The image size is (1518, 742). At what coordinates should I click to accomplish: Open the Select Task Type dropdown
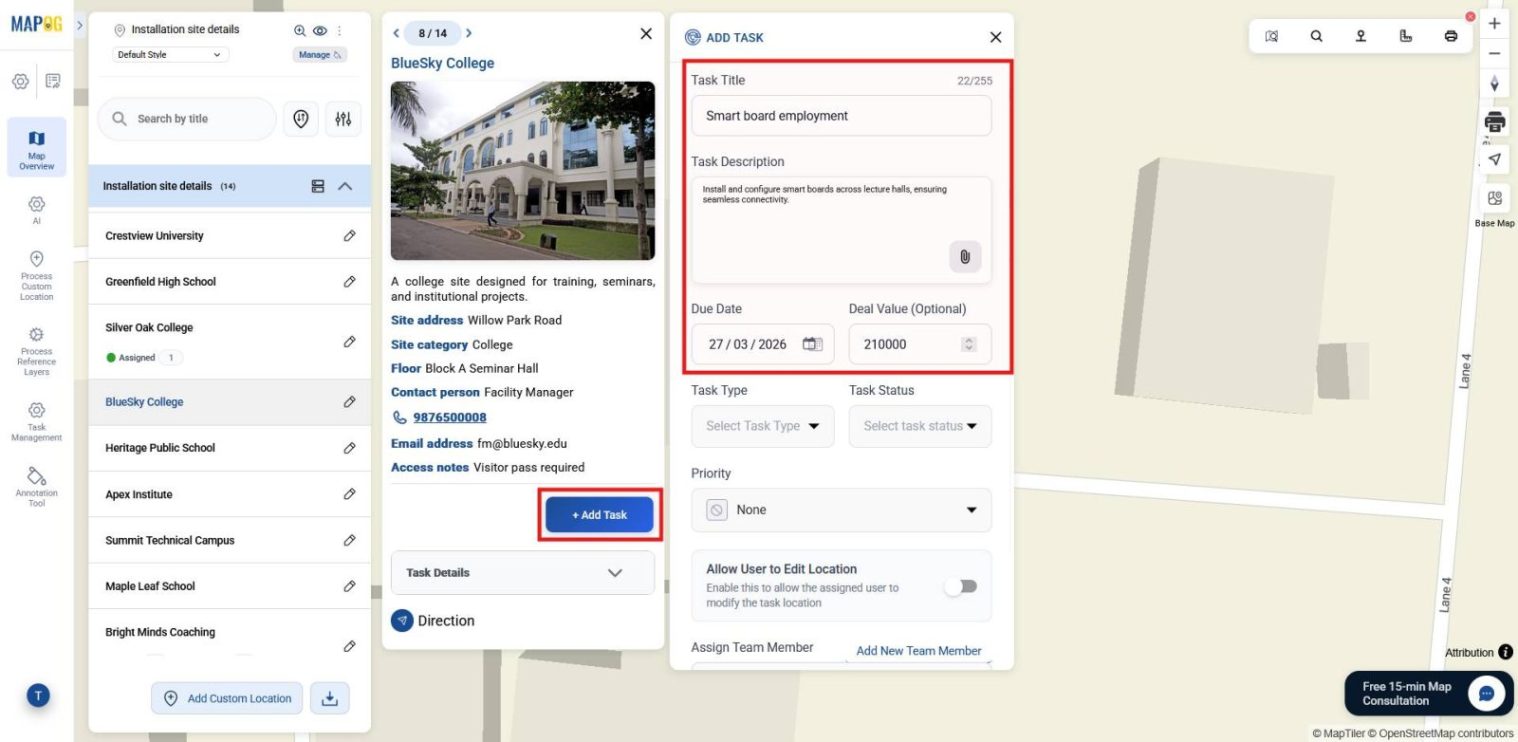click(x=762, y=426)
